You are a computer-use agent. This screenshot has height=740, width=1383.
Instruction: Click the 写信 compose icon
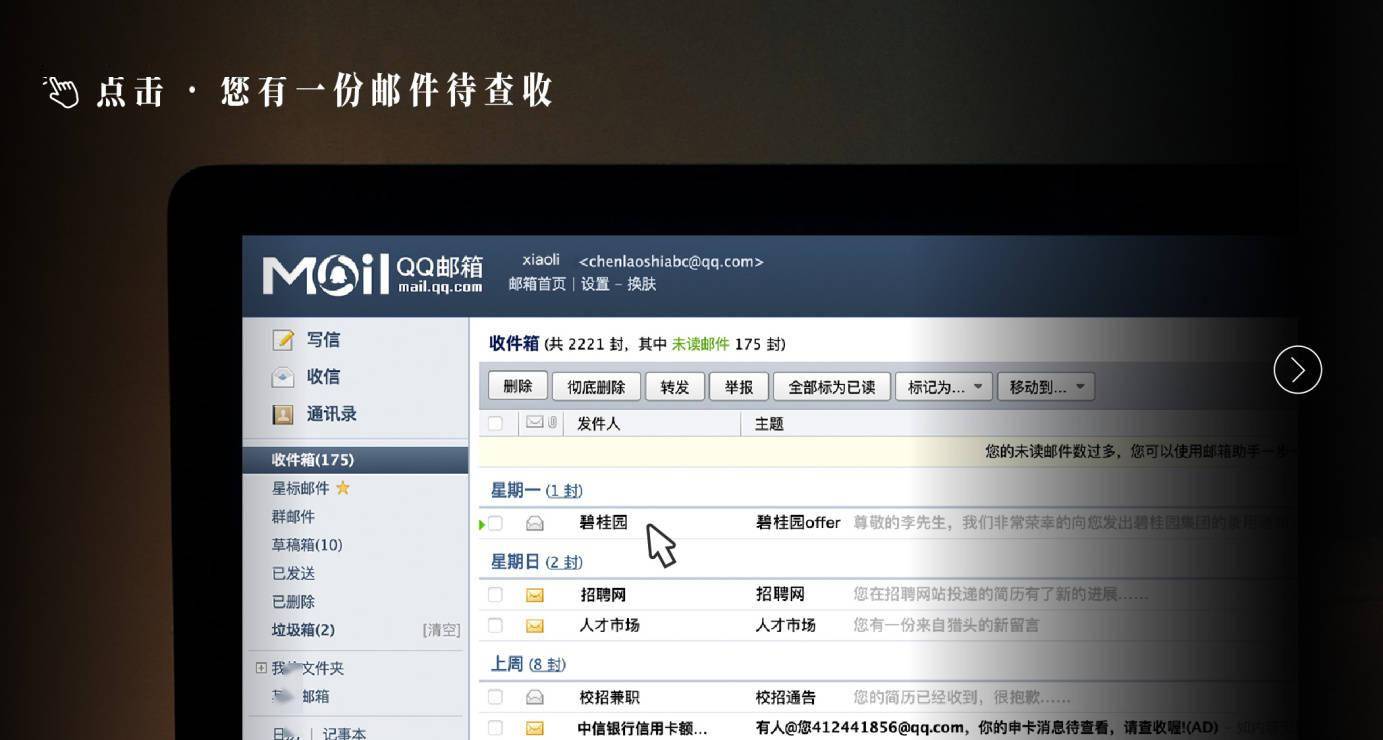[284, 340]
